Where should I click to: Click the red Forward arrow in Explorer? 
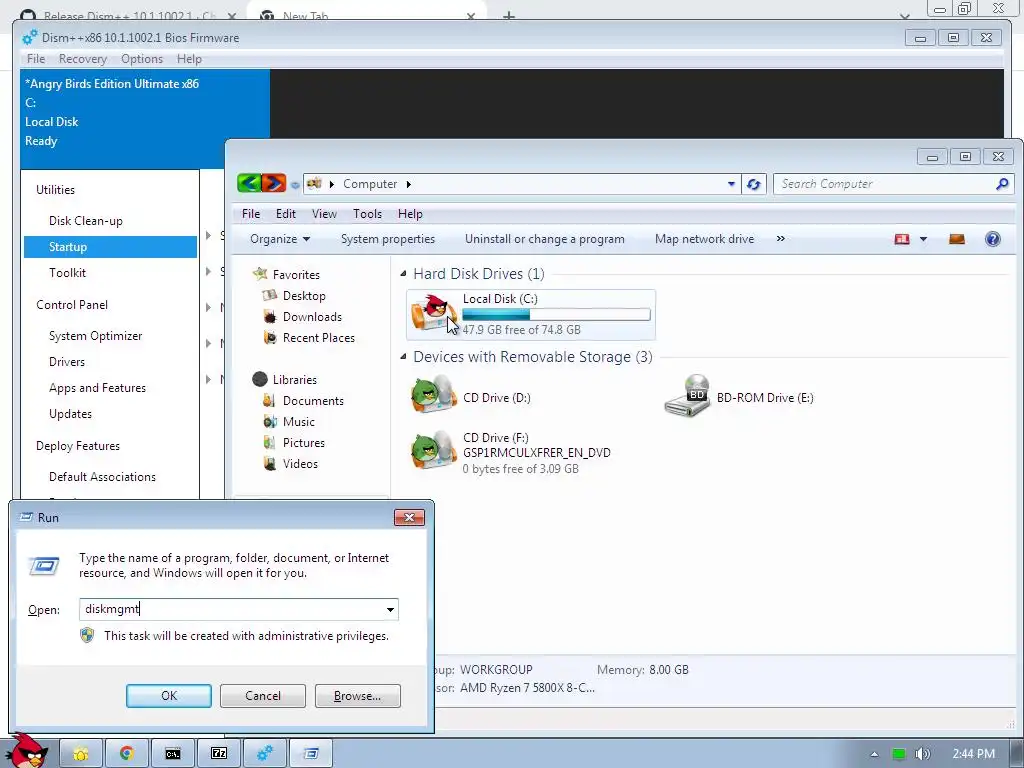pos(274,184)
